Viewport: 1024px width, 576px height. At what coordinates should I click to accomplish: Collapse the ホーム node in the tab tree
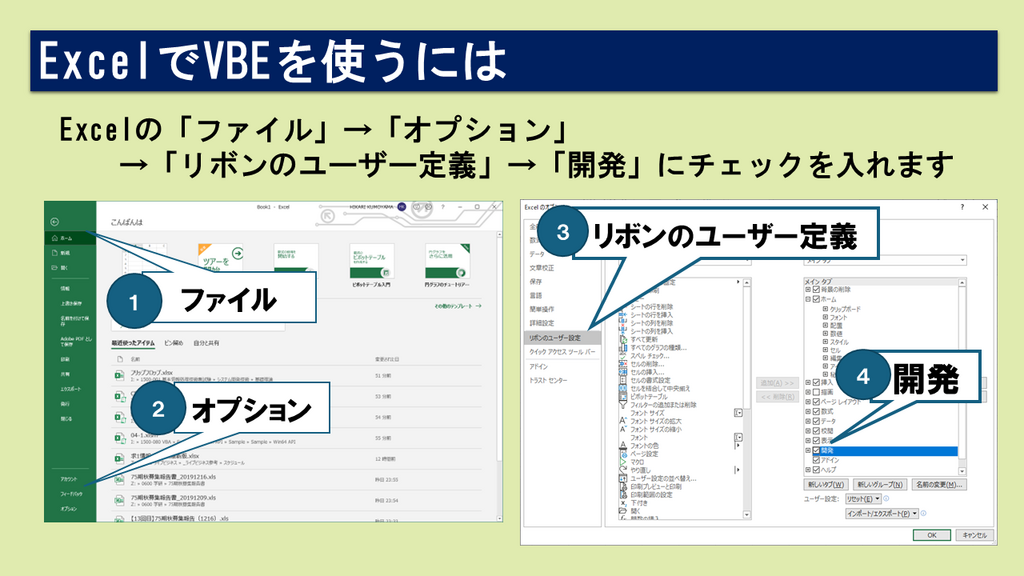808,299
